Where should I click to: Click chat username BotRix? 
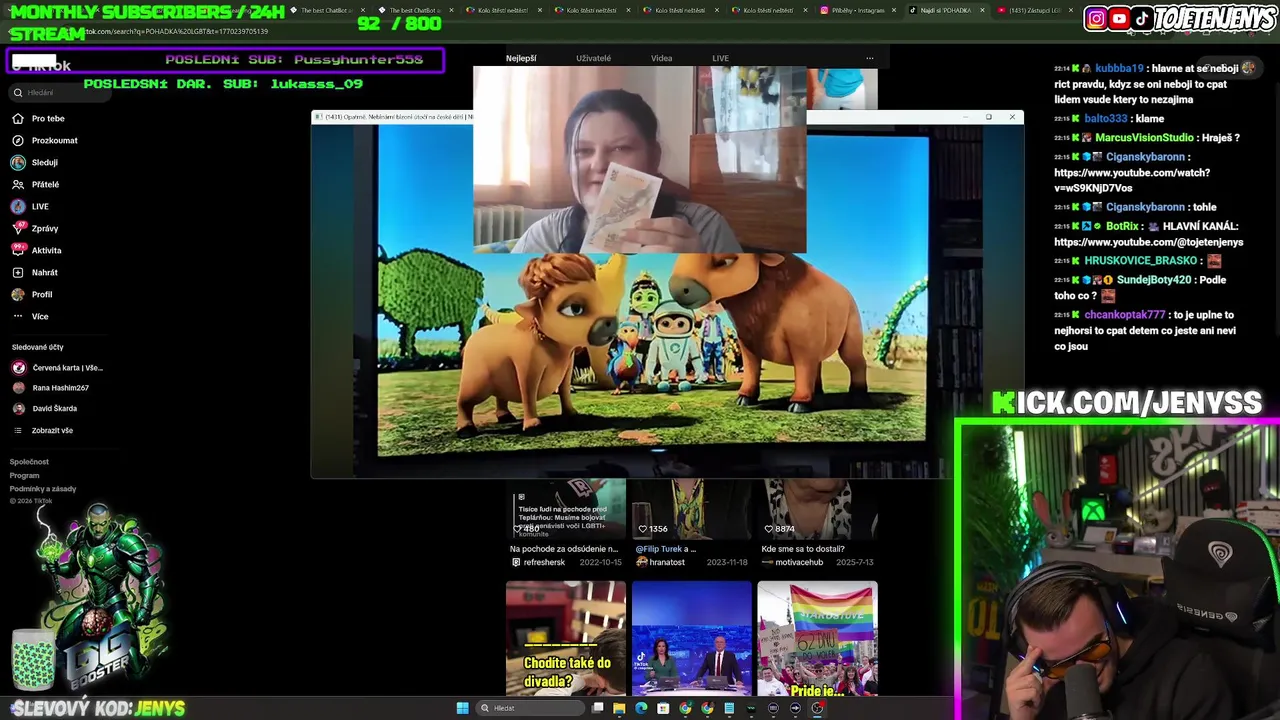(1122, 226)
